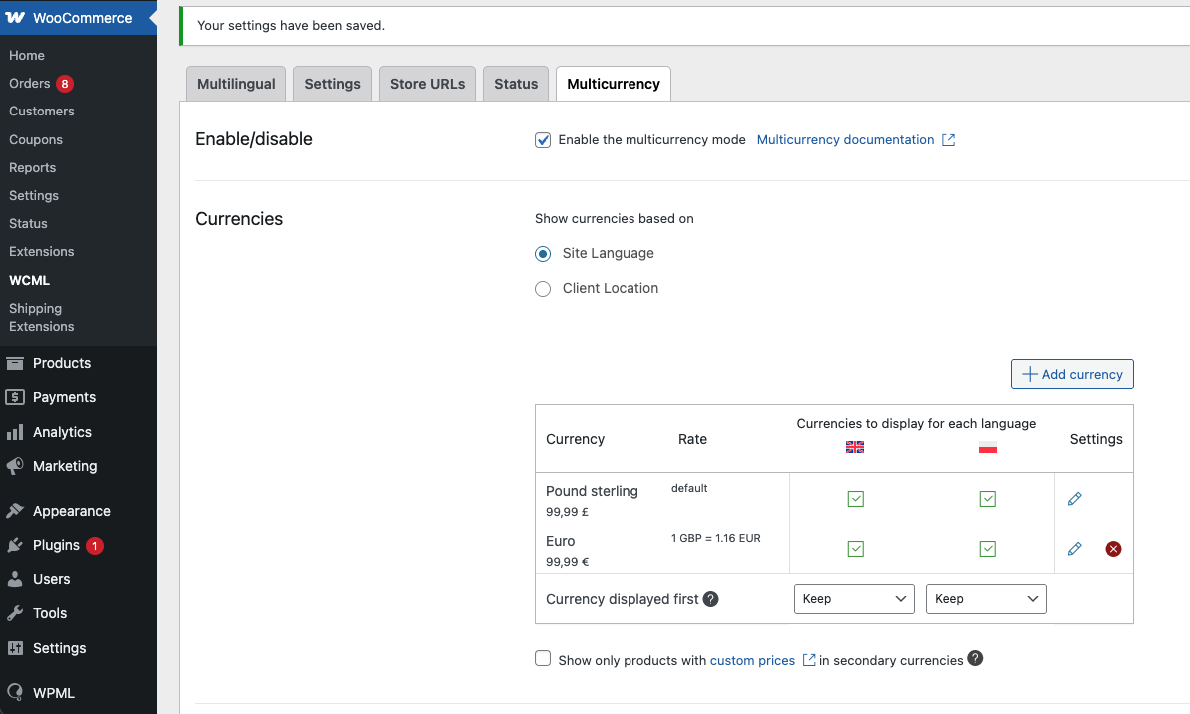Select the Client Location radio option
Image resolution: width=1190 pixels, height=714 pixels.
coord(543,289)
